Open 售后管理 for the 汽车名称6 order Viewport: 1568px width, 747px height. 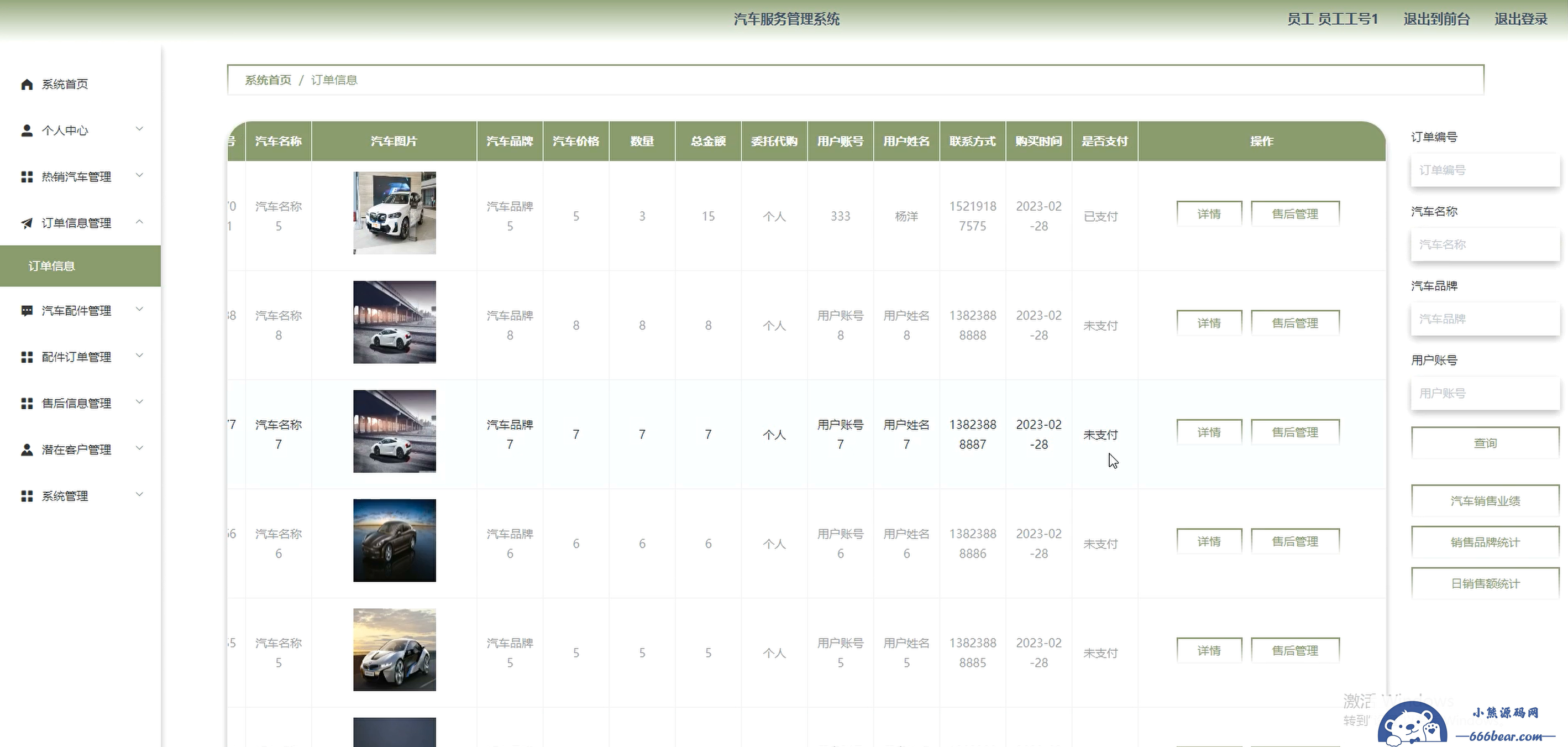tap(1295, 541)
